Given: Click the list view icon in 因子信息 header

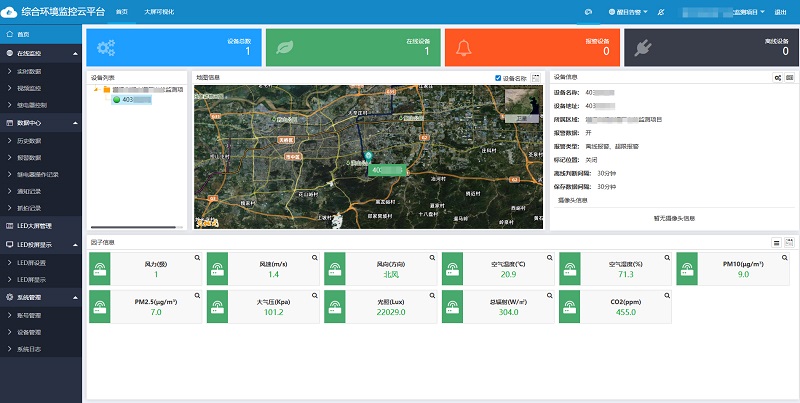Looking at the screenshot, I should pyautogui.click(x=777, y=242).
